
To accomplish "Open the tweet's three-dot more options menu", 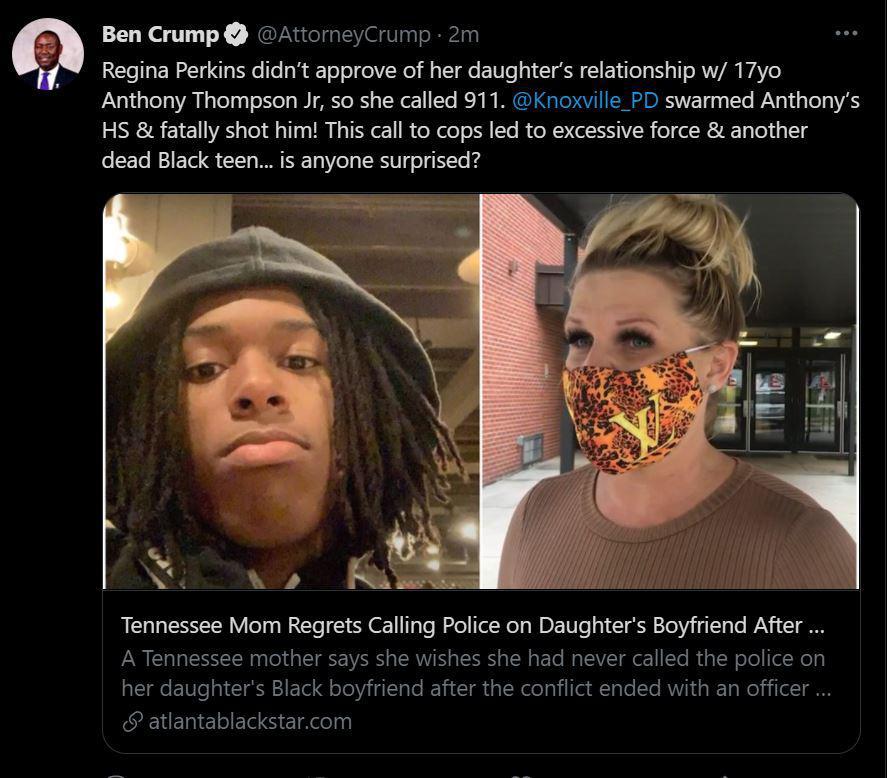I will pos(846,33).
